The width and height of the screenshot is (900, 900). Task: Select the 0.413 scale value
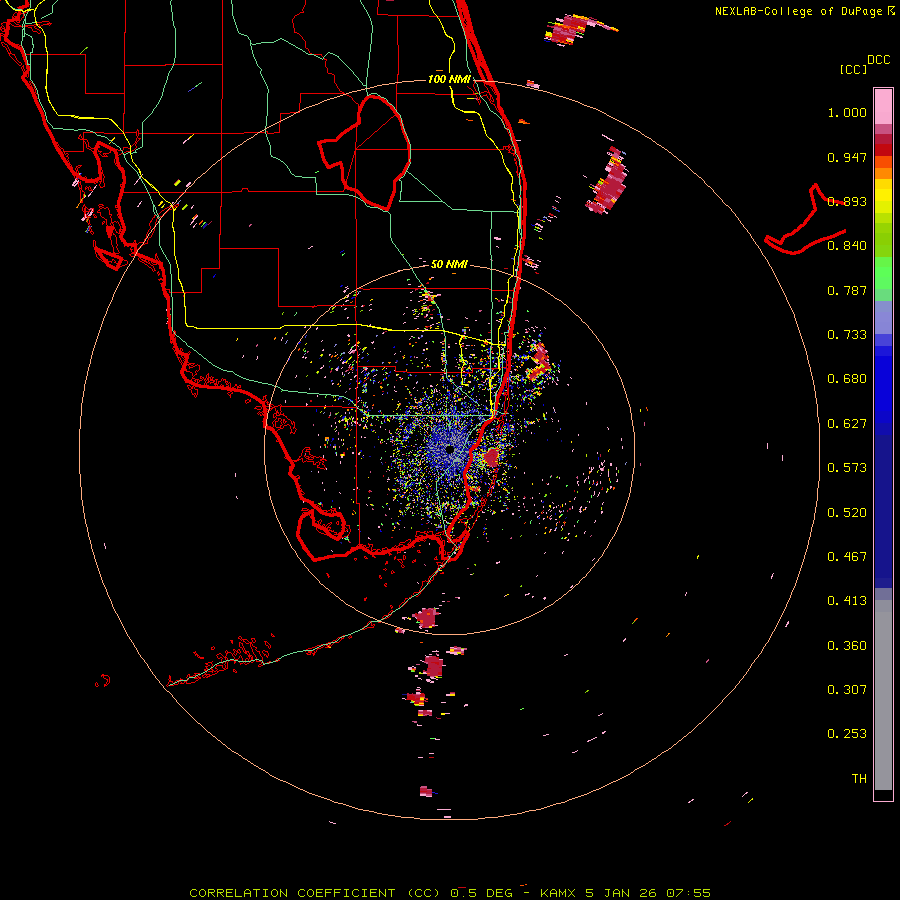point(847,601)
